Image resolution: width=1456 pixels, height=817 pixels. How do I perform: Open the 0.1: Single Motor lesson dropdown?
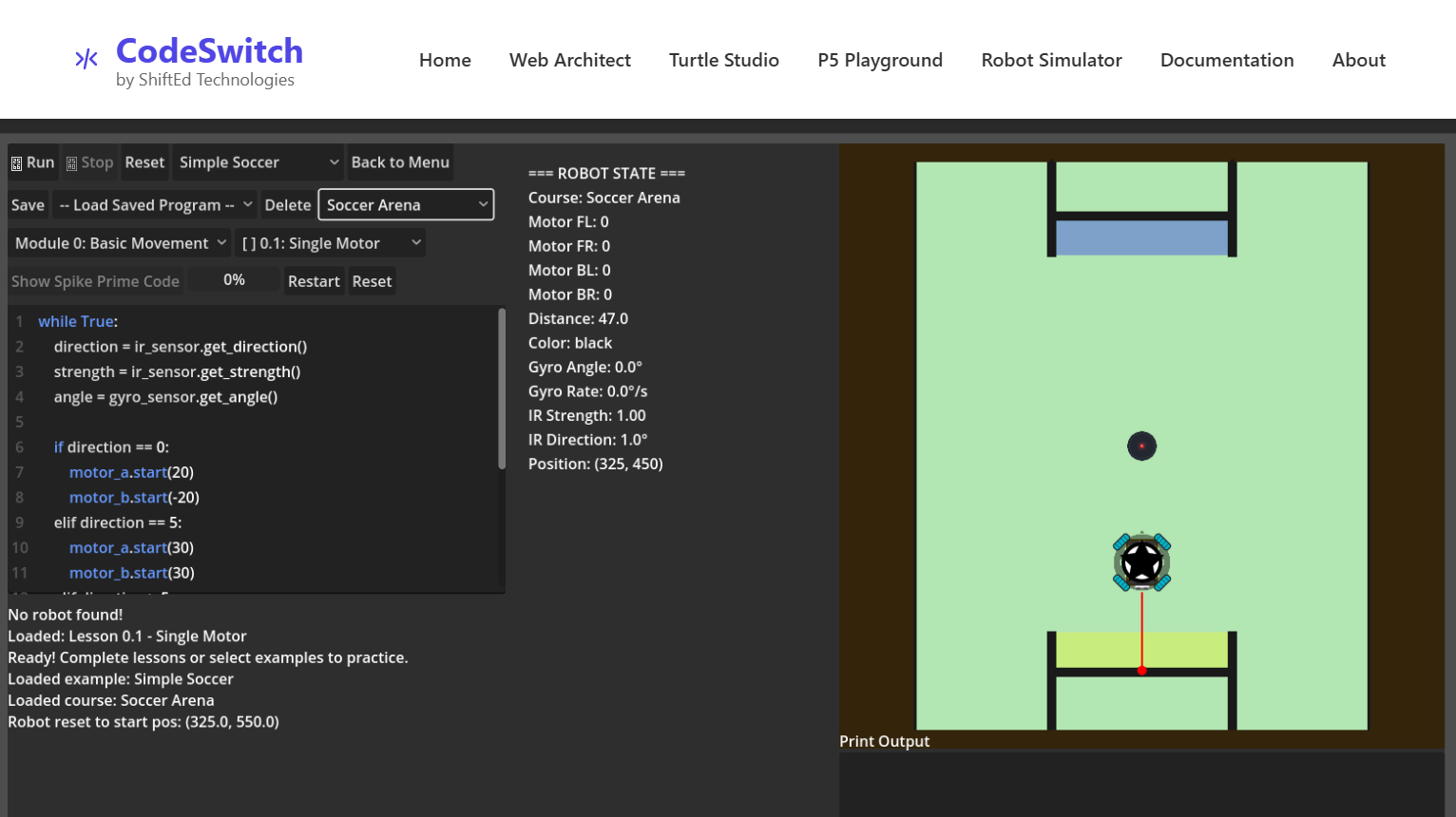point(330,242)
